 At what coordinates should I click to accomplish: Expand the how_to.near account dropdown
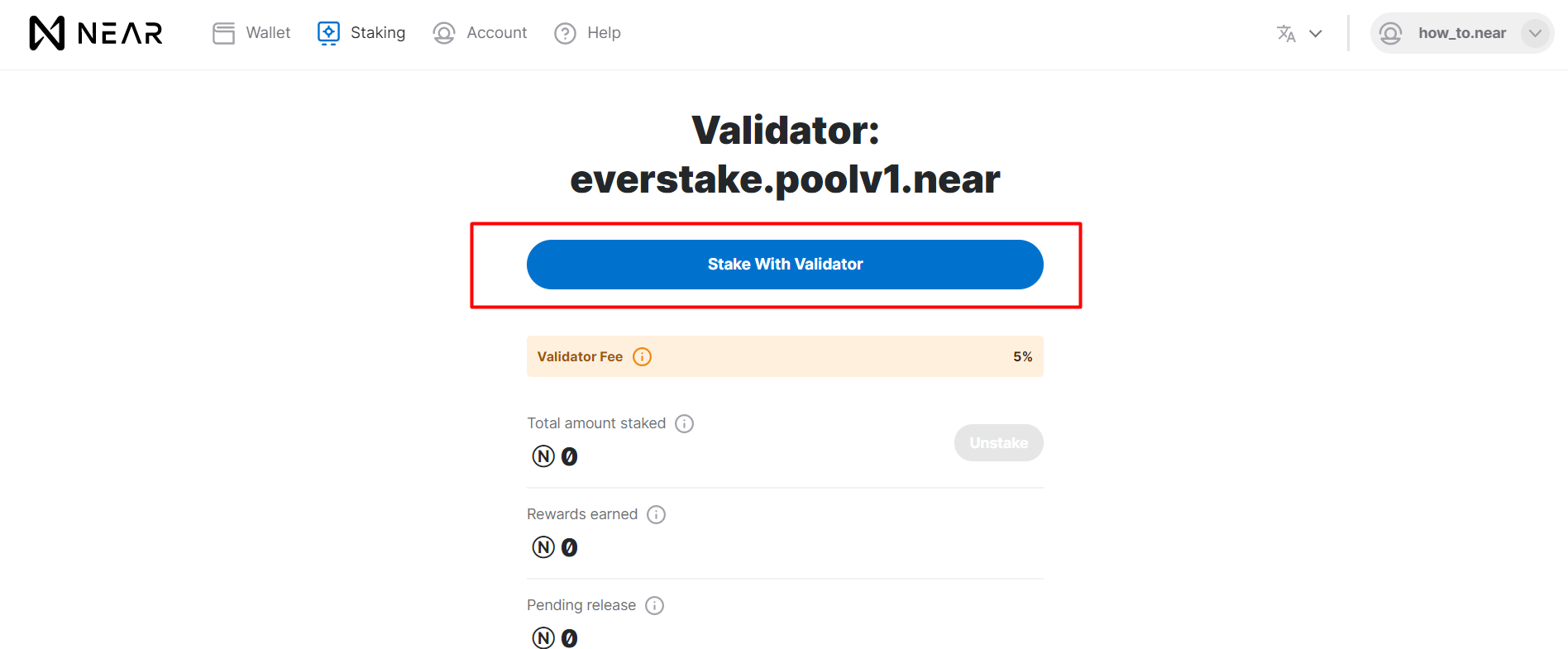pos(1536,33)
